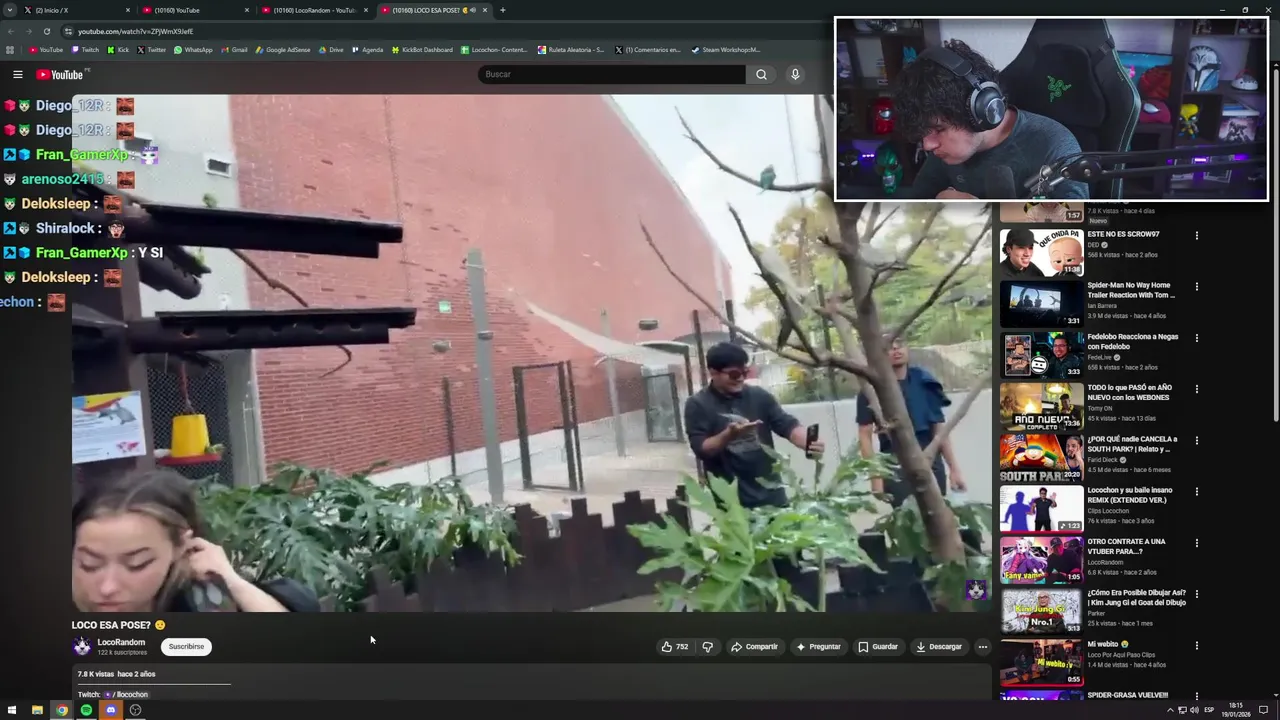Image resolution: width=1280 pixels, height=720 pixels.
Task: Open Fedelobo Reacciona a Negas thumbnail
Action: point(1041,354)
